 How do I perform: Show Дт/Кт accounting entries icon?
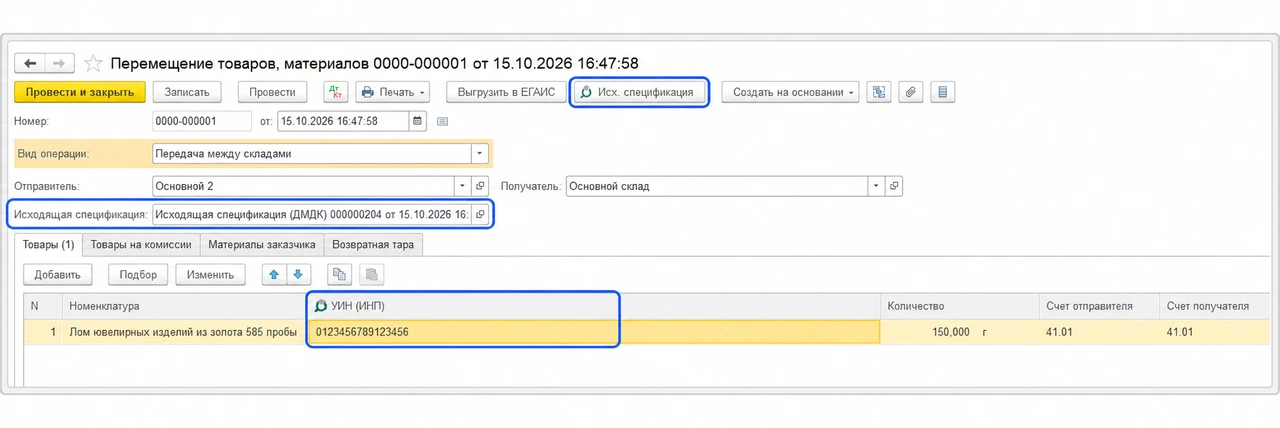(x=335, y=92)
